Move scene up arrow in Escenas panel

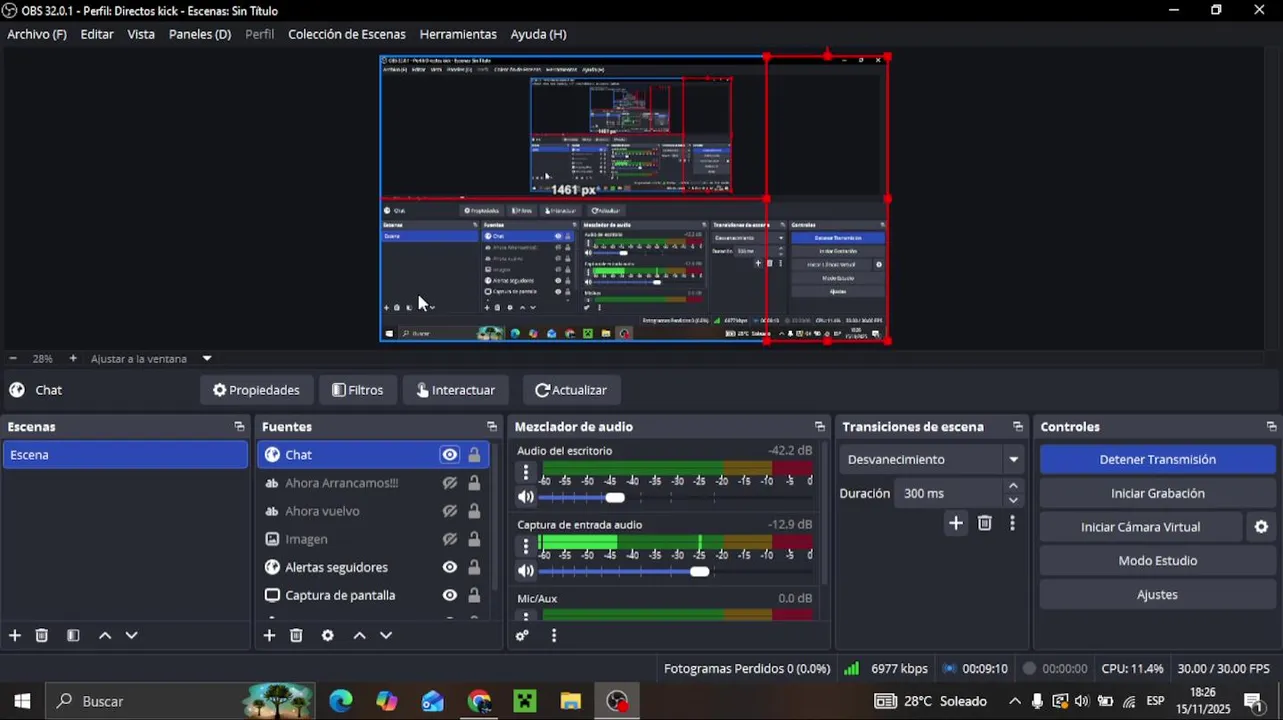tap(105, 635)
